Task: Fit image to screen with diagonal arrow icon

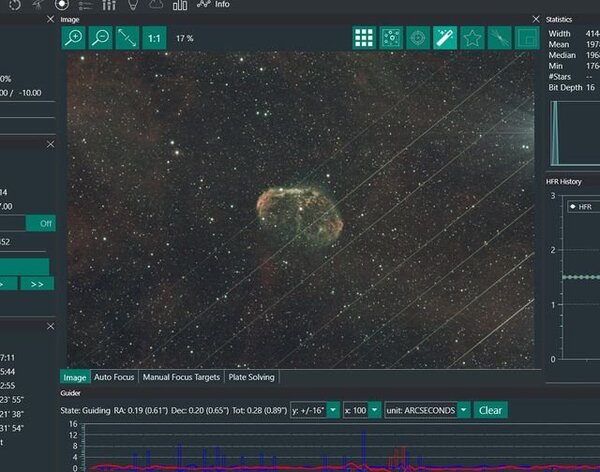Action: tap(127, 38)
